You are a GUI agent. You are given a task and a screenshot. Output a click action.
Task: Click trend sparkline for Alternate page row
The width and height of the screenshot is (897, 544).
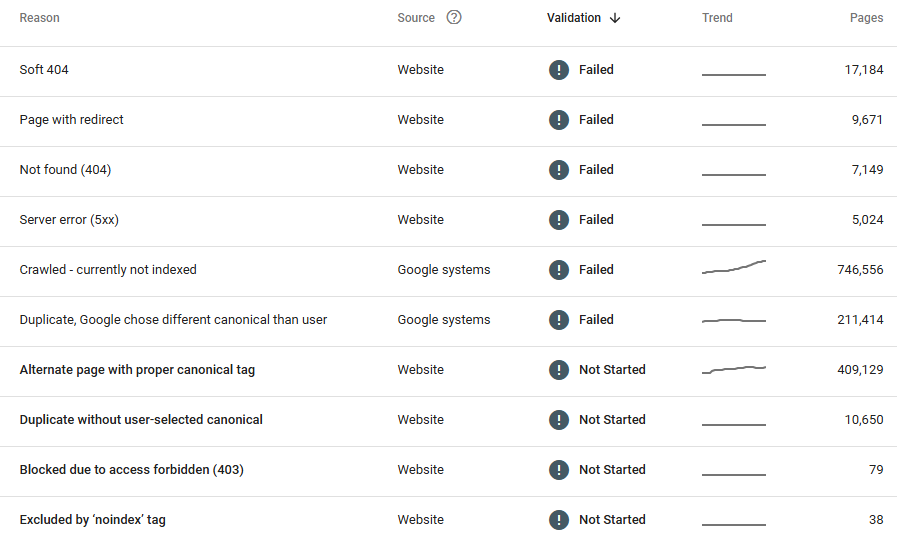click(734, 369)
